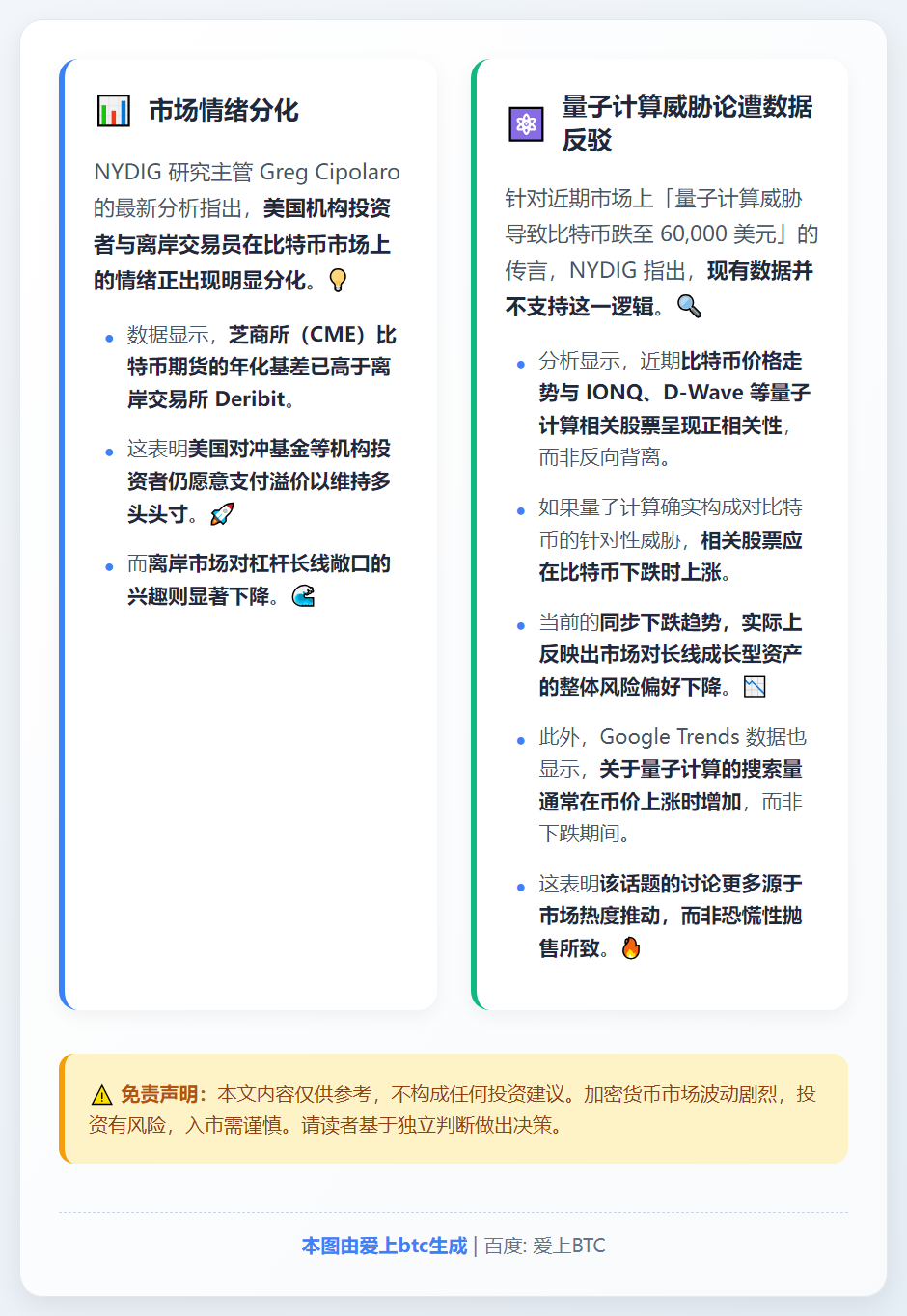Click the bullet 这表明该话题的讨论更多源于

[x=671, y=916]
